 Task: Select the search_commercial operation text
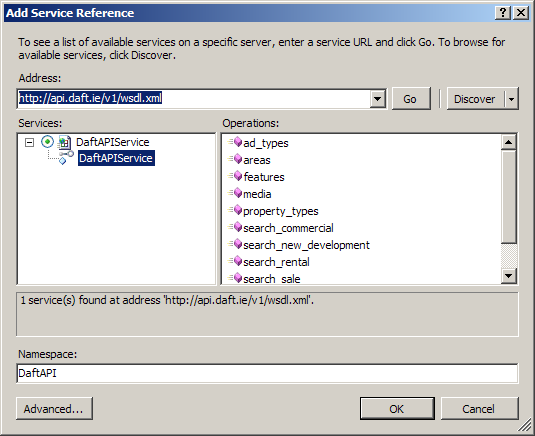(x=288, y=228)
